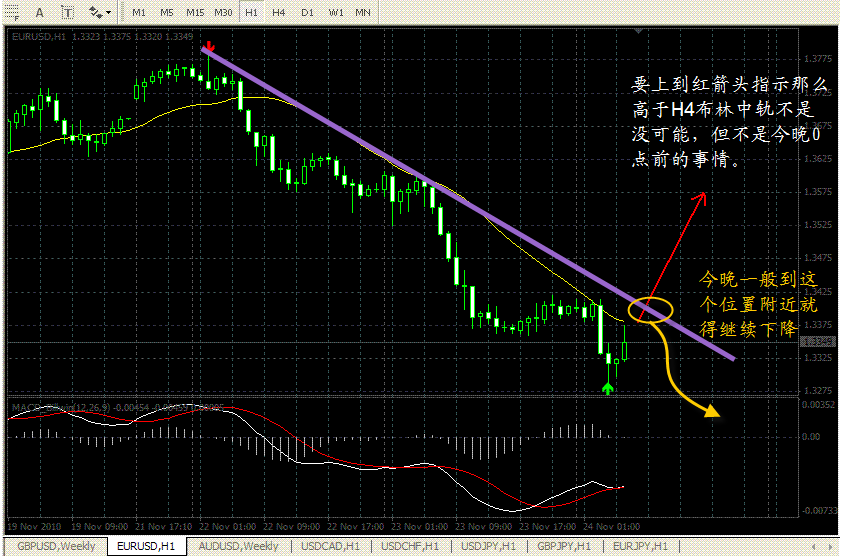The image size is (841, 556).
Task: Click the 24 Nov 01:00 time label
Action: (611, 527)
